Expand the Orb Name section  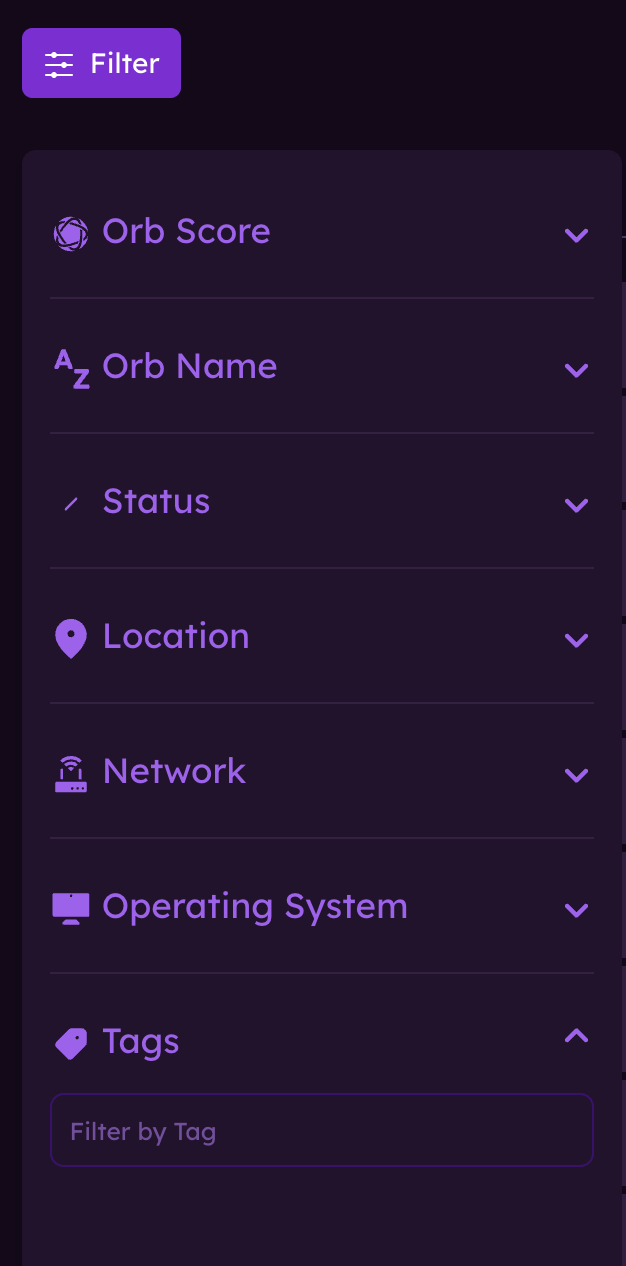click(x=577, y=371)
